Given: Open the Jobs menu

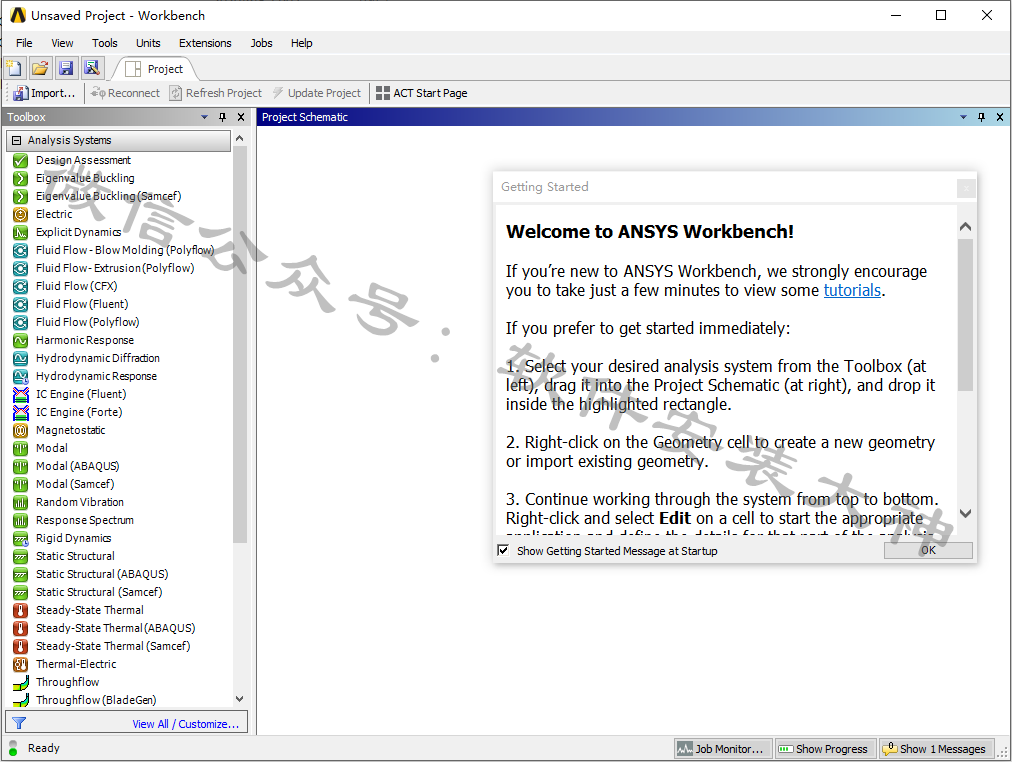Looking at the screenshot, I should click(261, 43).
